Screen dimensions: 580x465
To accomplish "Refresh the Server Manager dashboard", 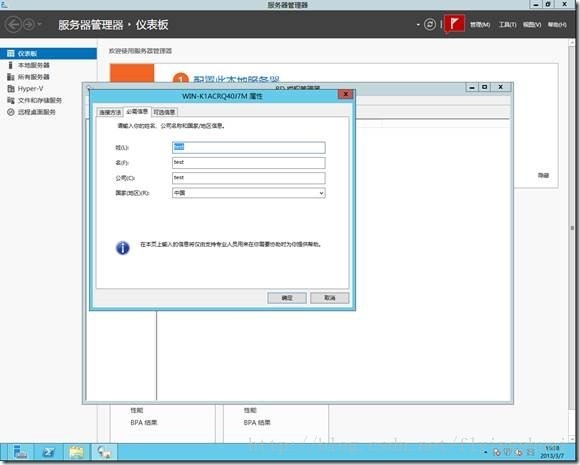I will pos(430,25).
